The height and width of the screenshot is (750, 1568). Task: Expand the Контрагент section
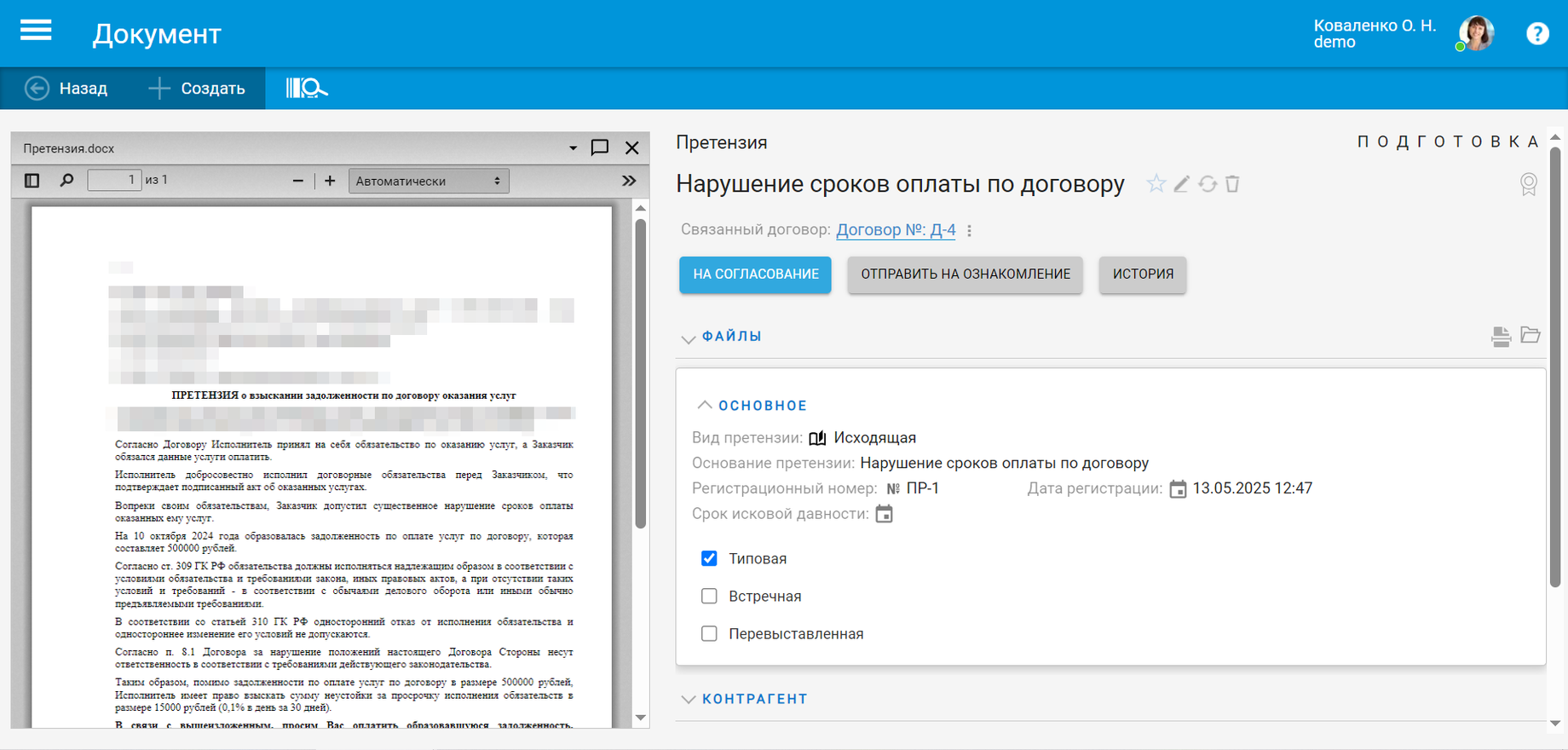pyautogui.click(x=753, y=699)
